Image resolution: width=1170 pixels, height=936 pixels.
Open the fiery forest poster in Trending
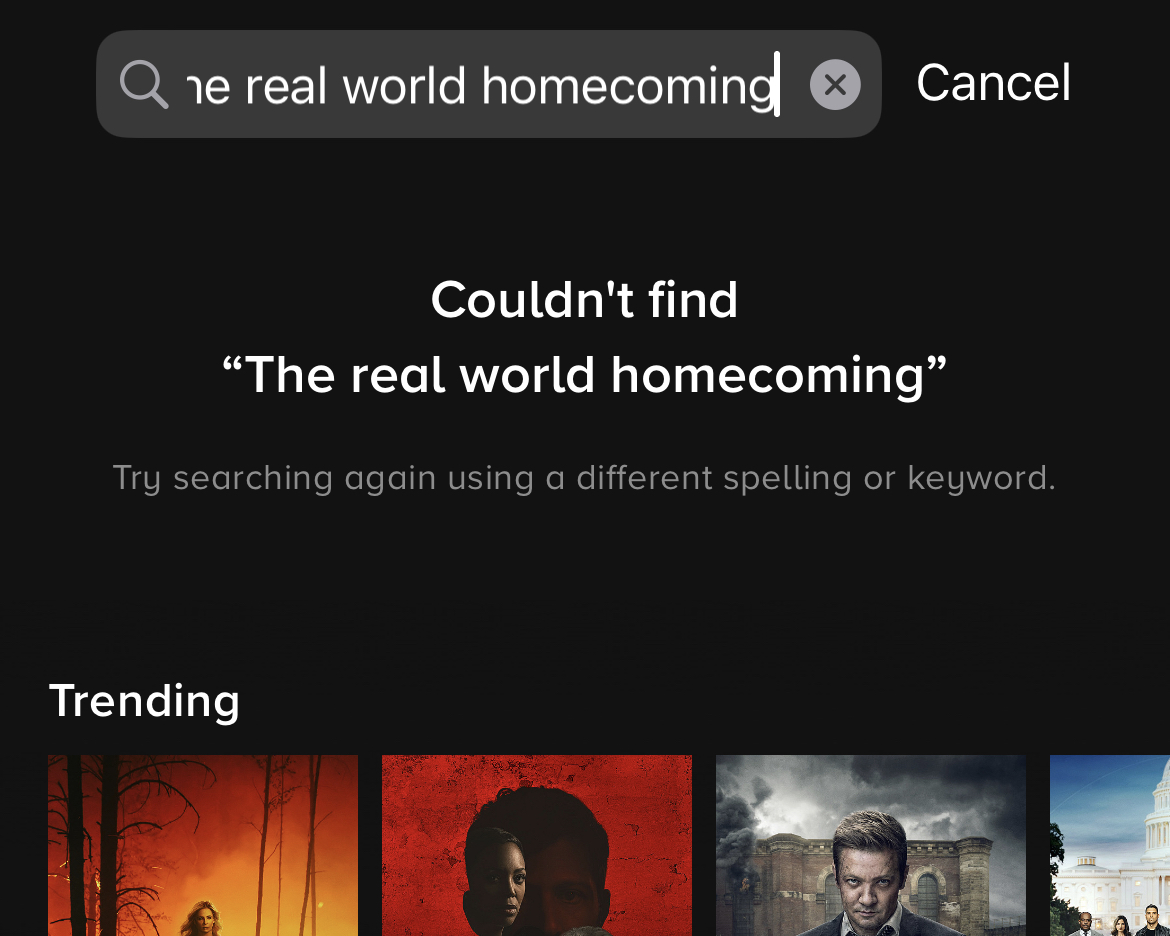(203, 845)
